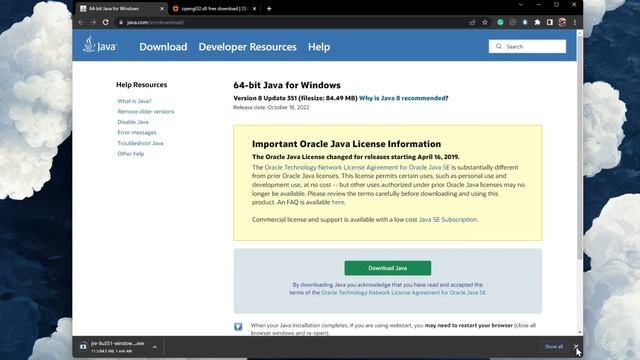
Task: Open a new browser tab
Action: pos(269,9)
